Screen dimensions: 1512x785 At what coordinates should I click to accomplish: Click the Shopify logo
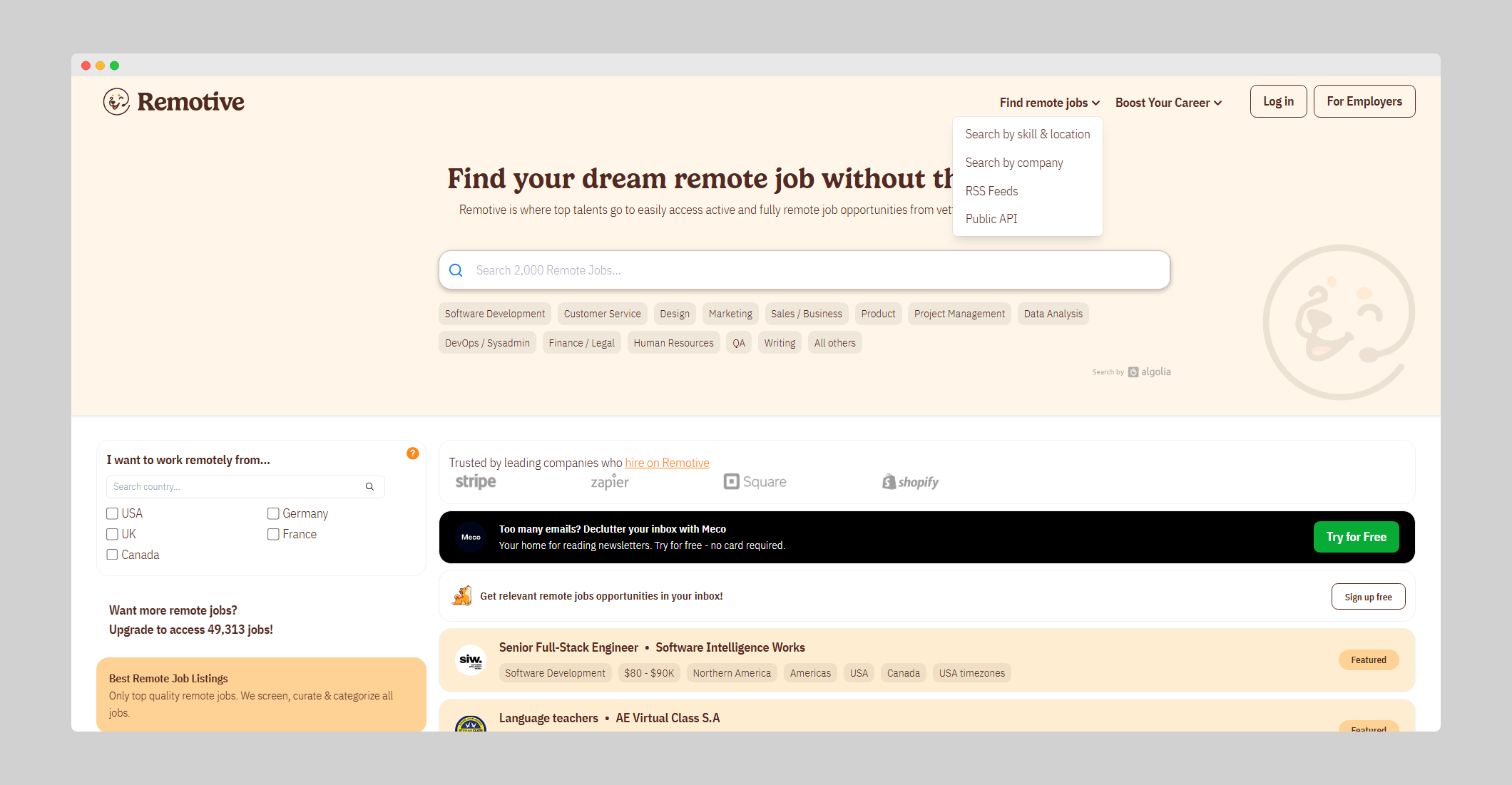tap(910, 482)
